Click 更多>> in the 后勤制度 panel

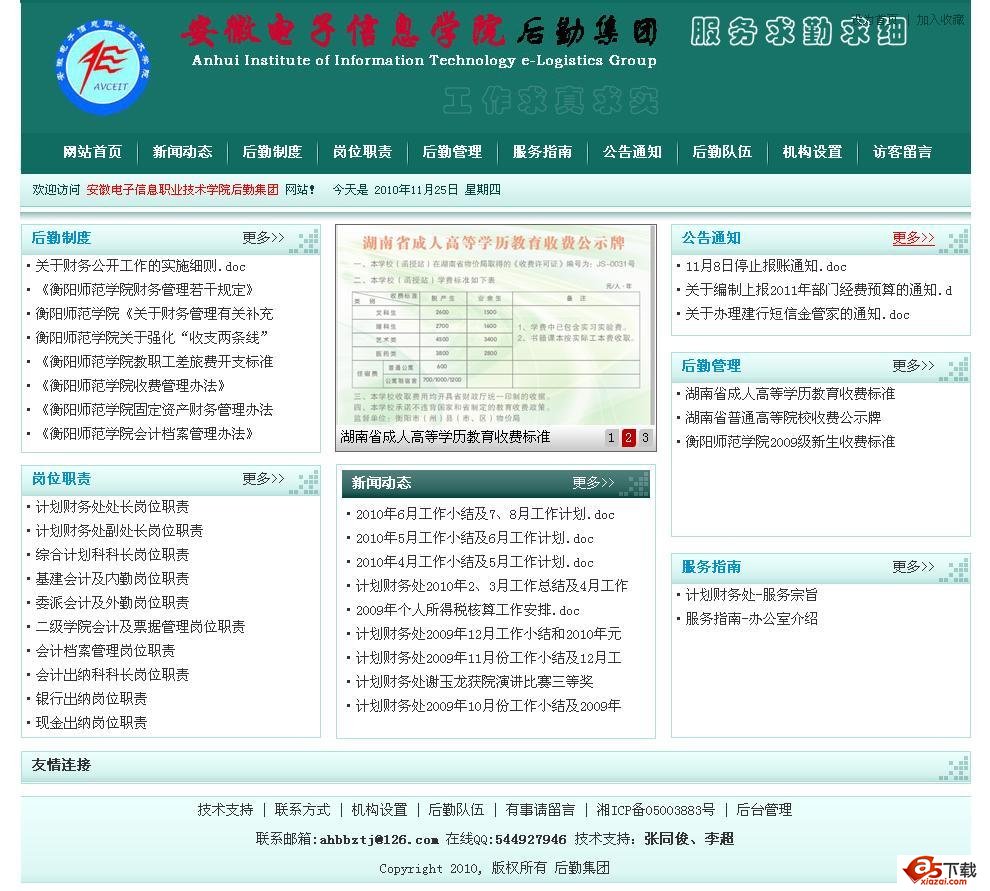click(263, 237)
